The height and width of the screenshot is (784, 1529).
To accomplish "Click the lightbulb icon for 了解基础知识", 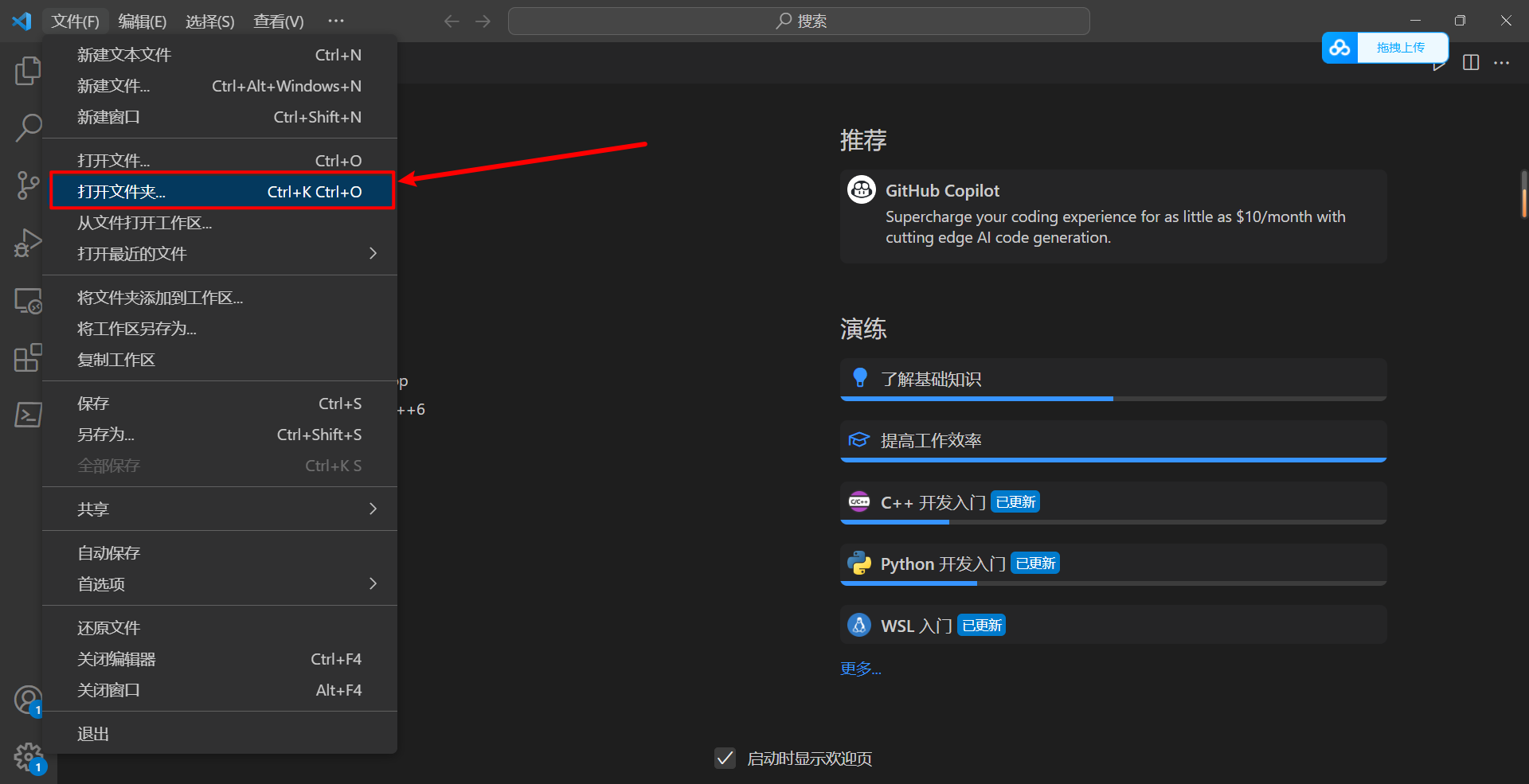I will (x=860, y=378).
